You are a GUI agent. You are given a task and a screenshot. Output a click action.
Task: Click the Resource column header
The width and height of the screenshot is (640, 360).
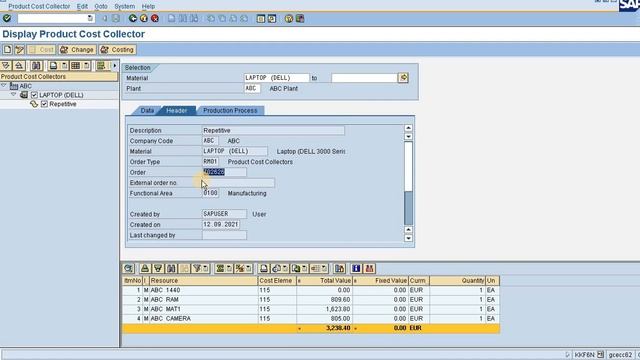(203, 281)
